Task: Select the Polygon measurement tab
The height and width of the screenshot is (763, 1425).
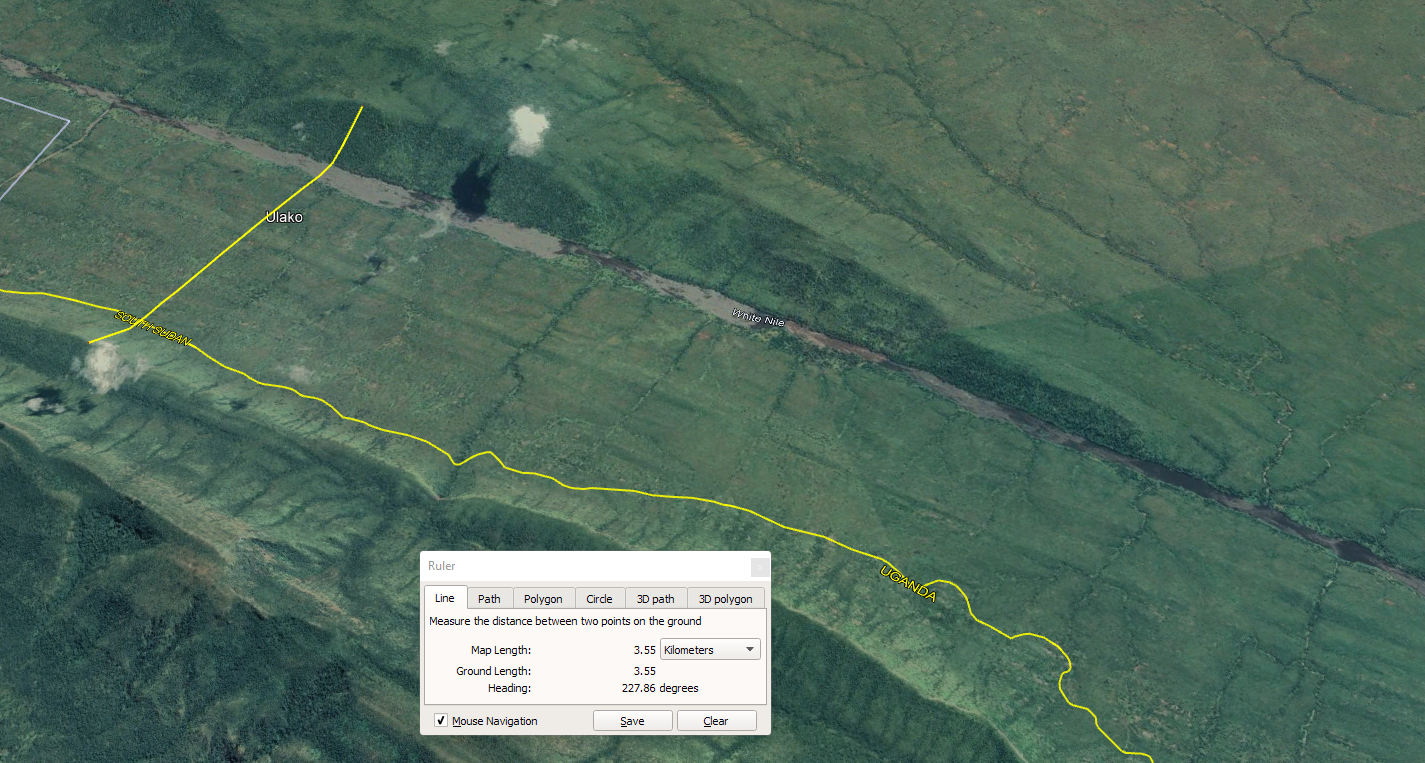Action: [543, 599]
